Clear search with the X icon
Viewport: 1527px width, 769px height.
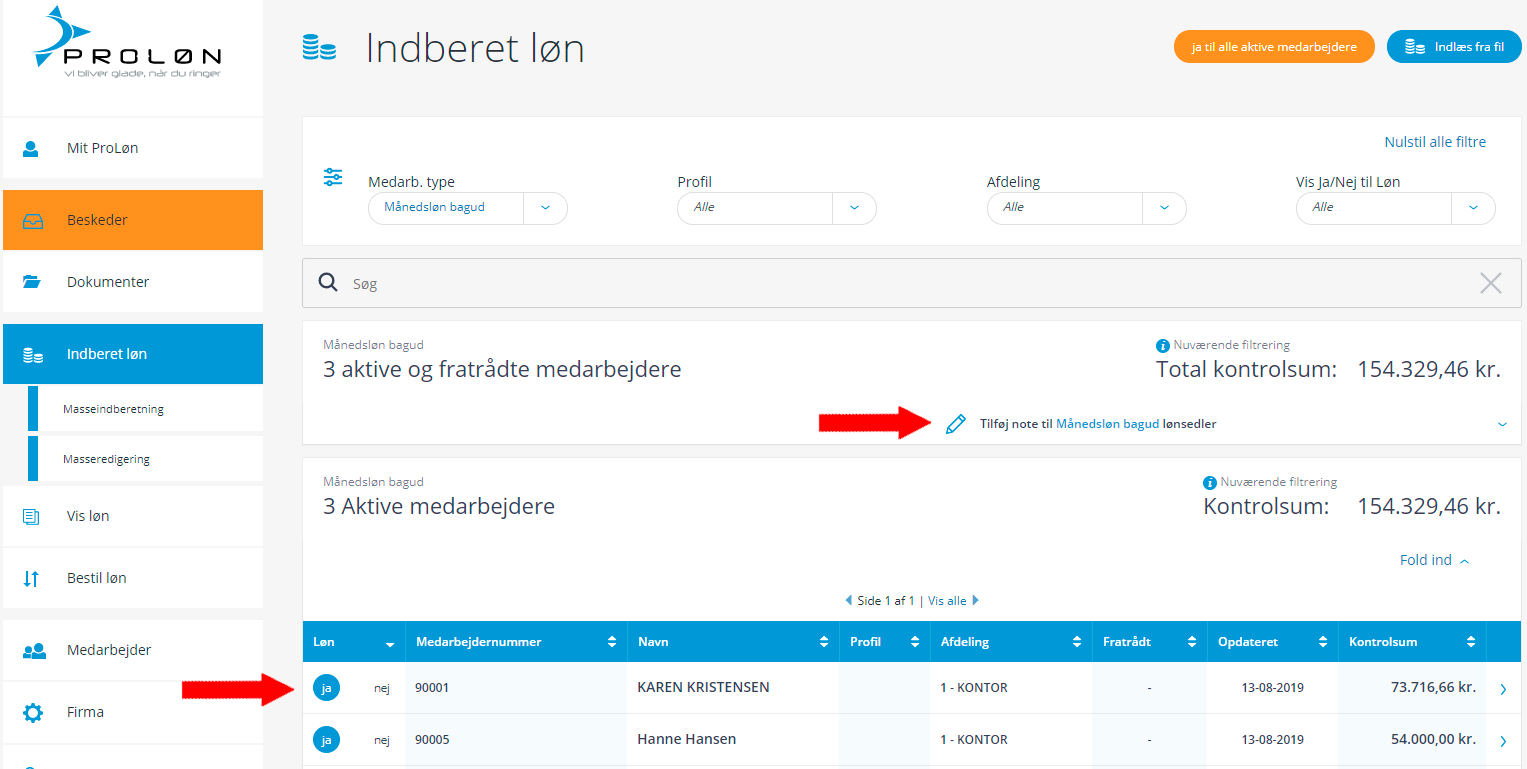coord(1490,283)
